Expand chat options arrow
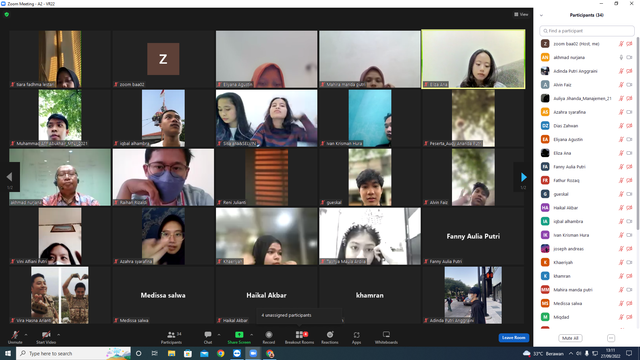Screen dimensions: 640x360 (x=219, y=335)
